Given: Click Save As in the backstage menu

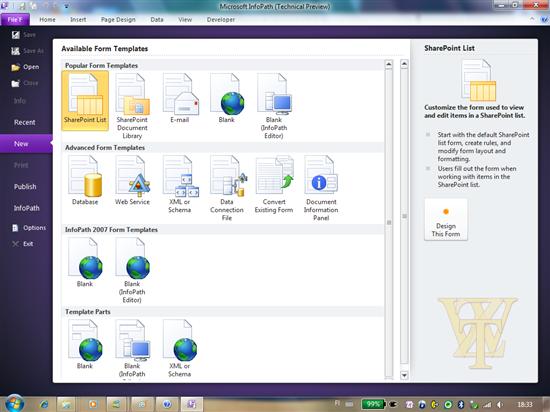Looking at the screenshot, I should coord(27,51).
